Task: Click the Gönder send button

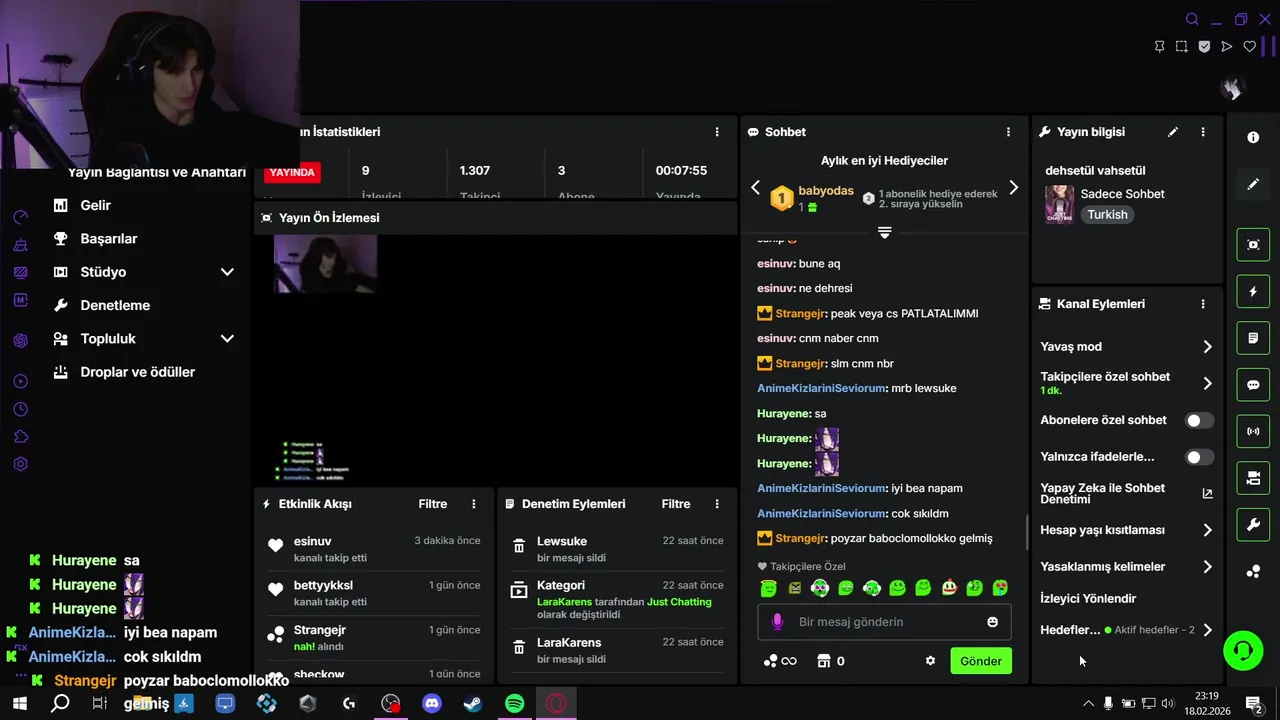Action: pyautogui.click(x=981, y=661)
